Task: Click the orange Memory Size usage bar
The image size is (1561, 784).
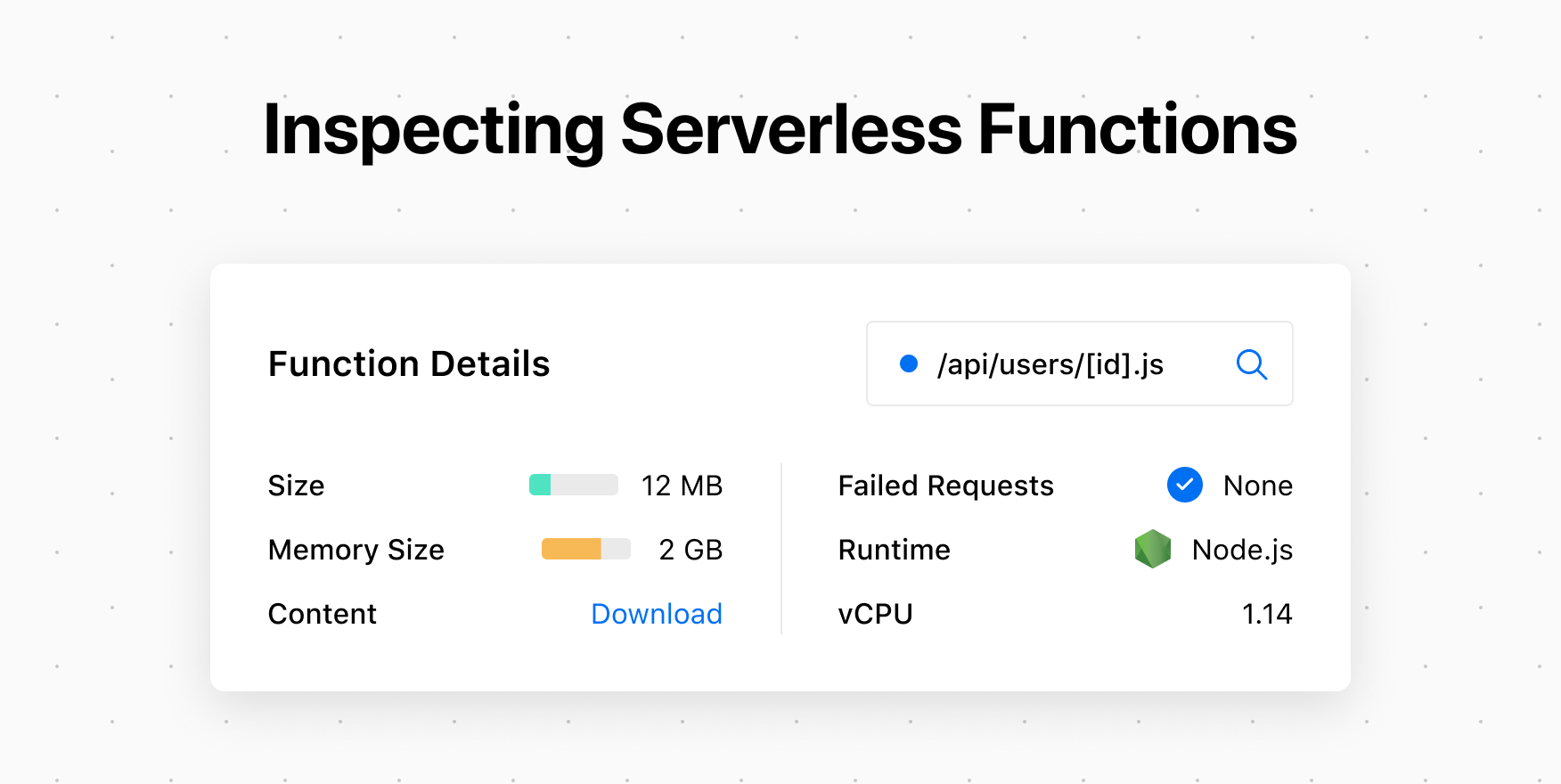Action: tap(585, 549)
